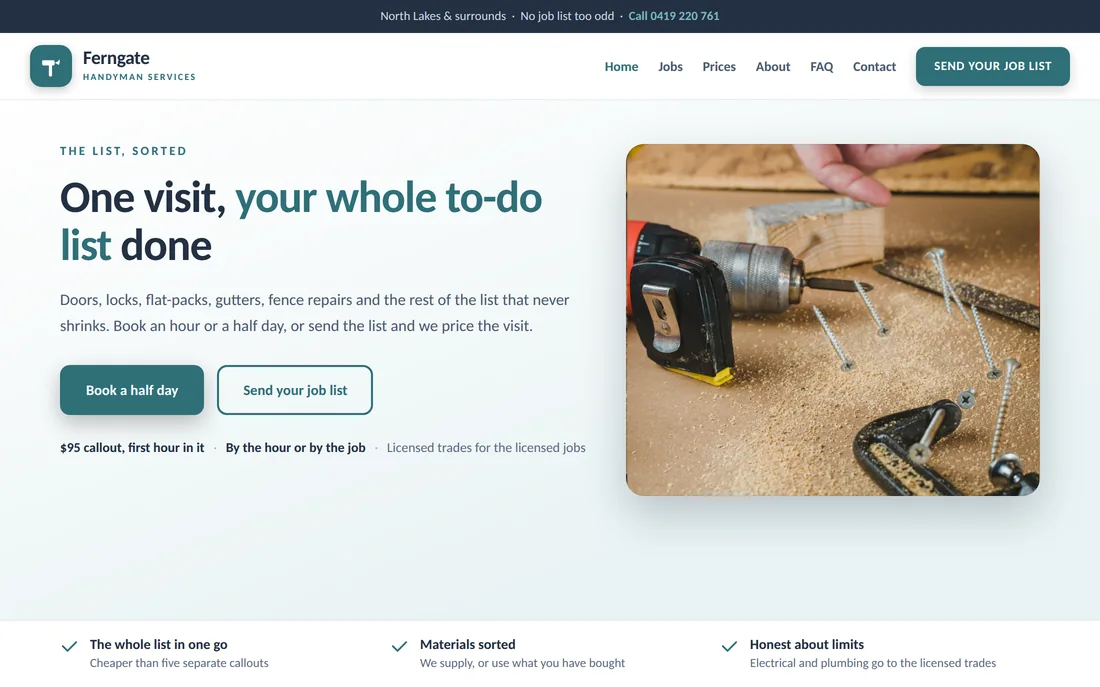
Task: Click the 'One visit, your whole to-do list done' headline
Action: (x=301, y=221)
